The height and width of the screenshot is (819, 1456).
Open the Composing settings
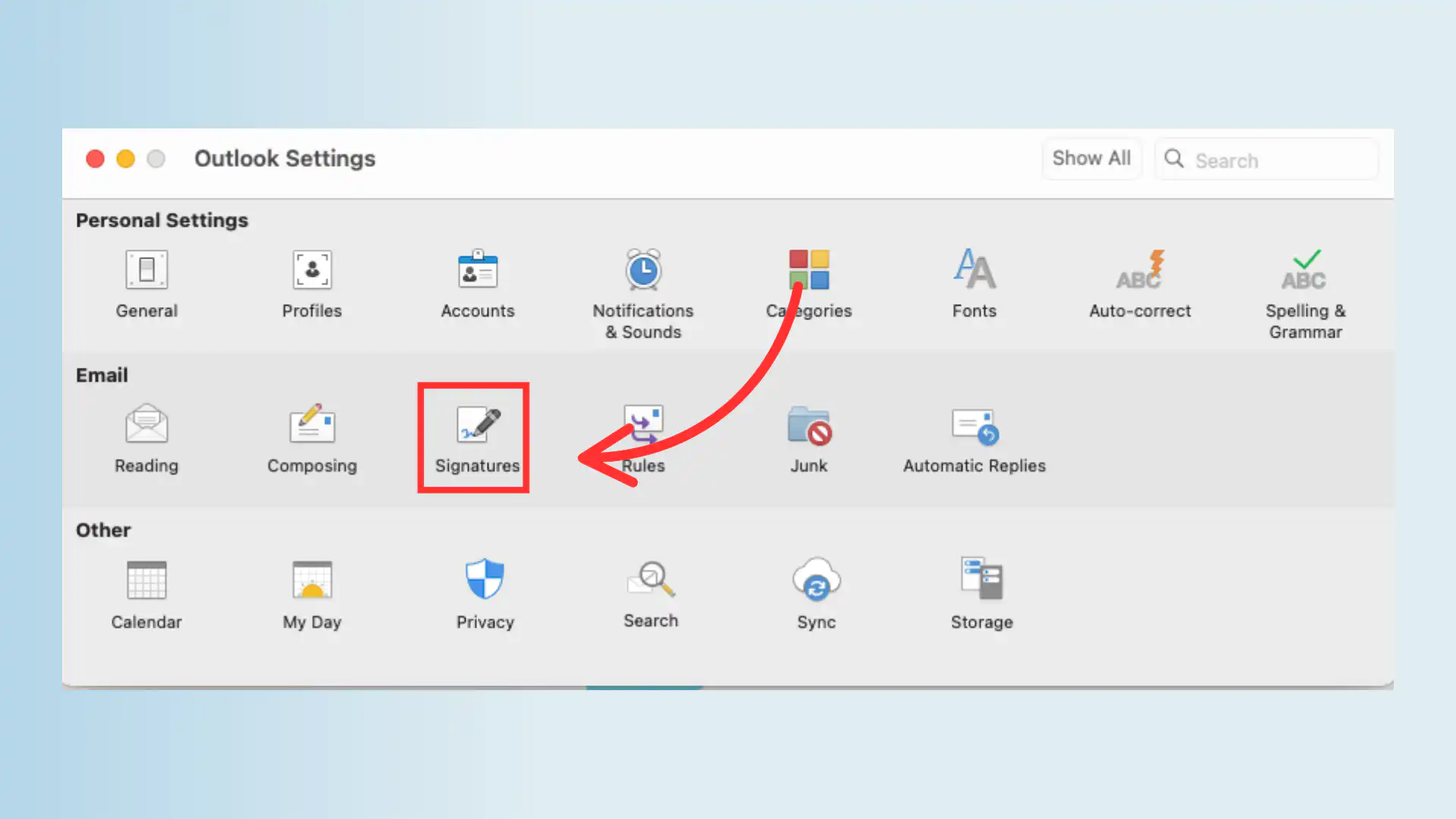tap(312, 438)
